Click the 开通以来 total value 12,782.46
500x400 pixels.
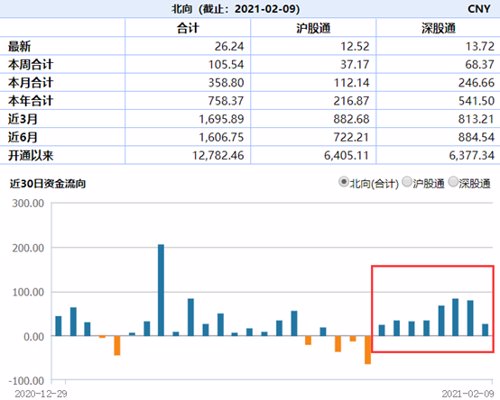tap(218, 155)
